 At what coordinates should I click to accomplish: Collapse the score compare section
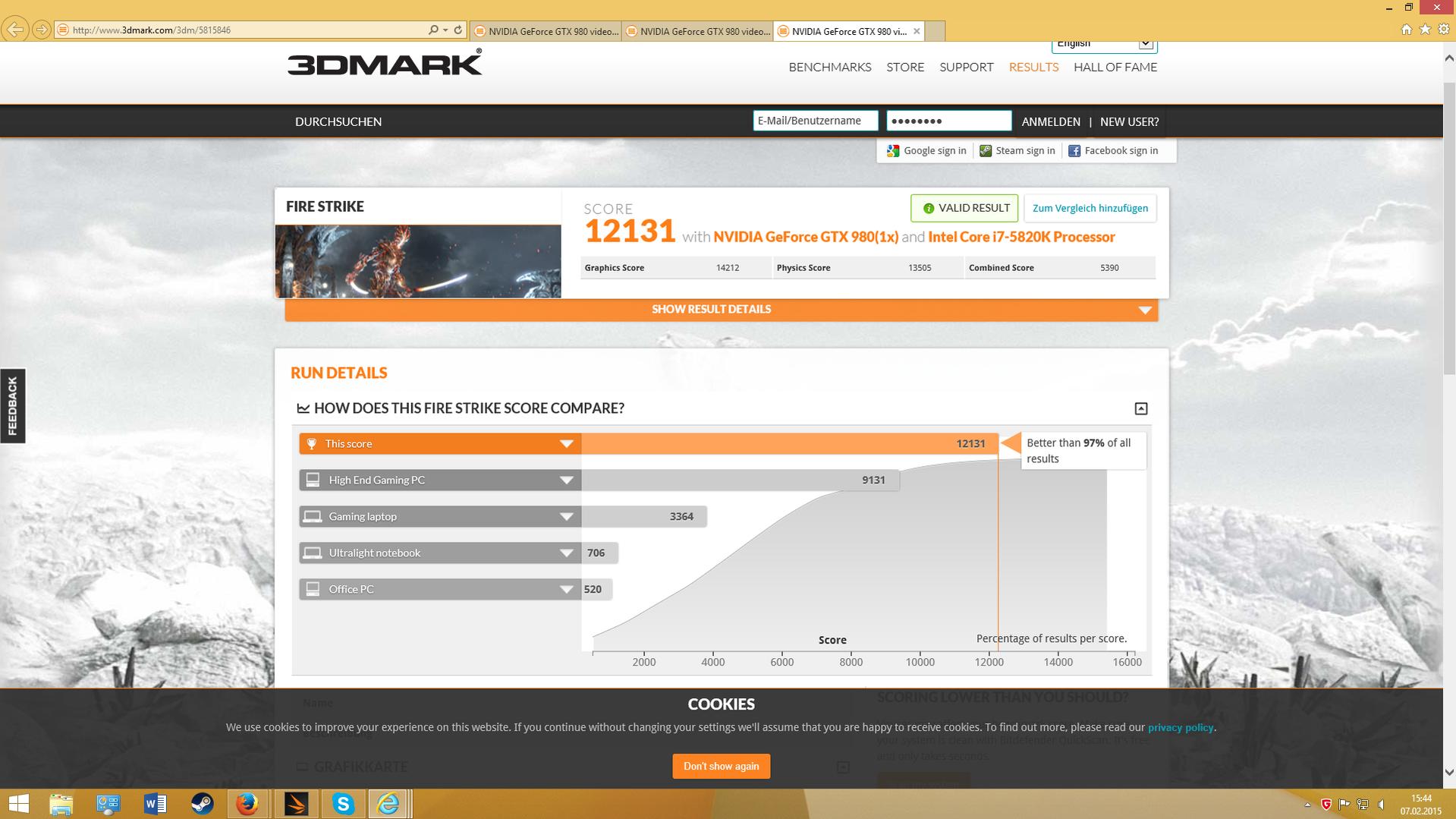point(1140,408)
